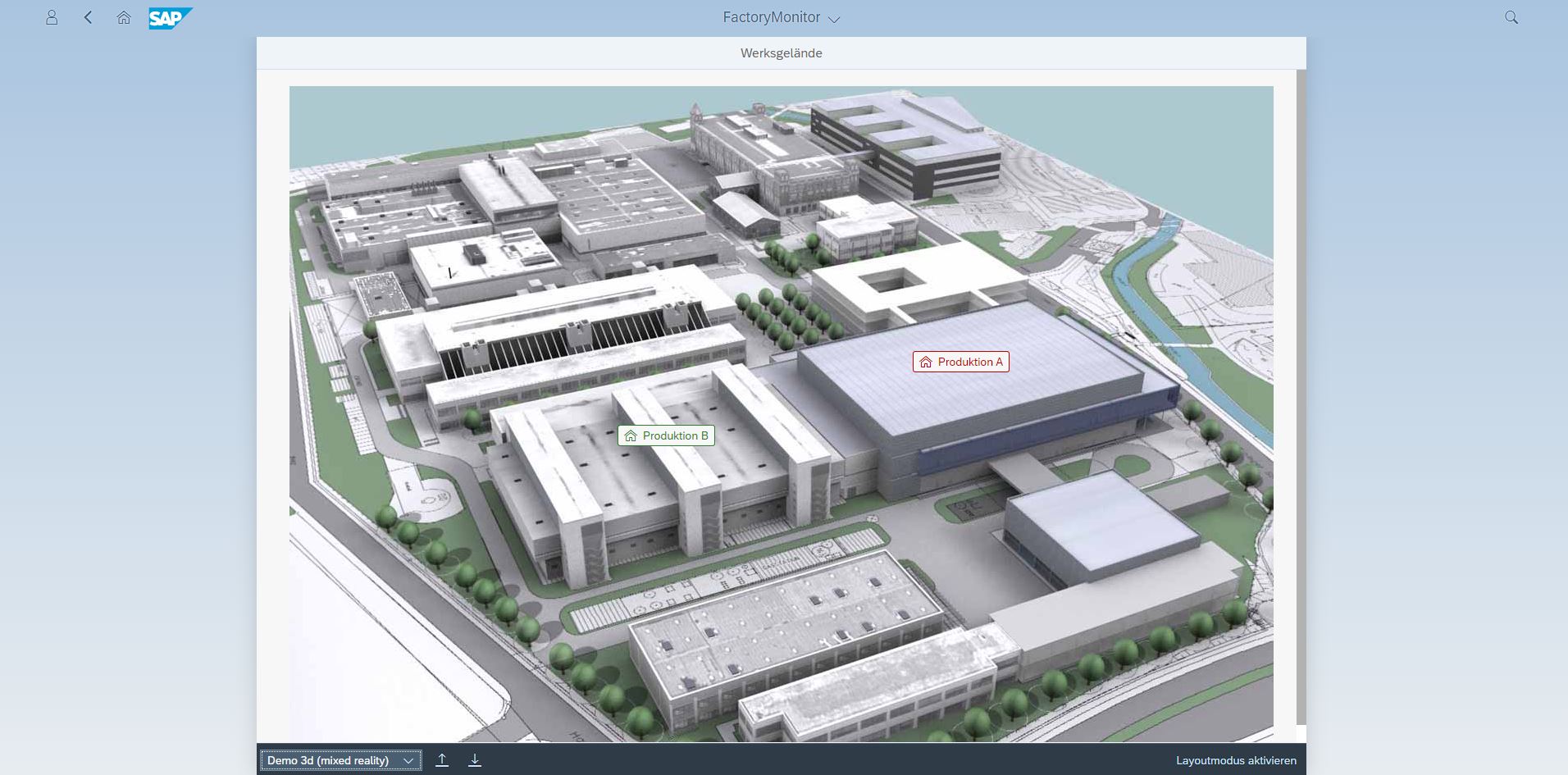
Task: Click the house icon on Produktion B marker
Action: point(631,435)
